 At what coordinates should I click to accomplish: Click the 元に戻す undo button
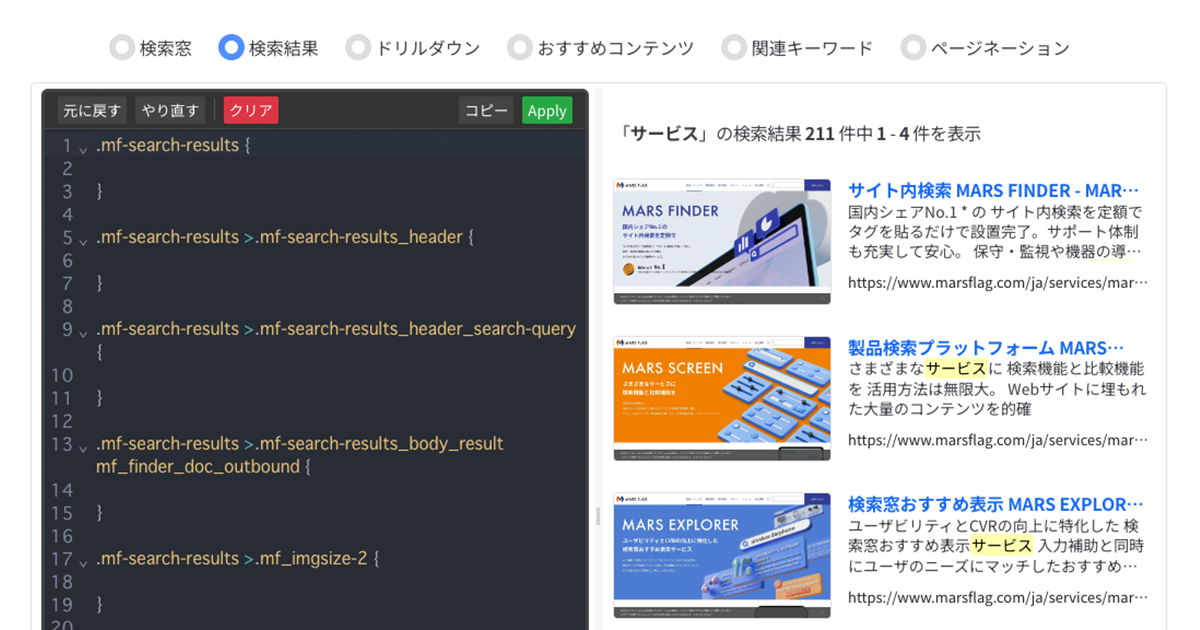click(x=92, y=110)
